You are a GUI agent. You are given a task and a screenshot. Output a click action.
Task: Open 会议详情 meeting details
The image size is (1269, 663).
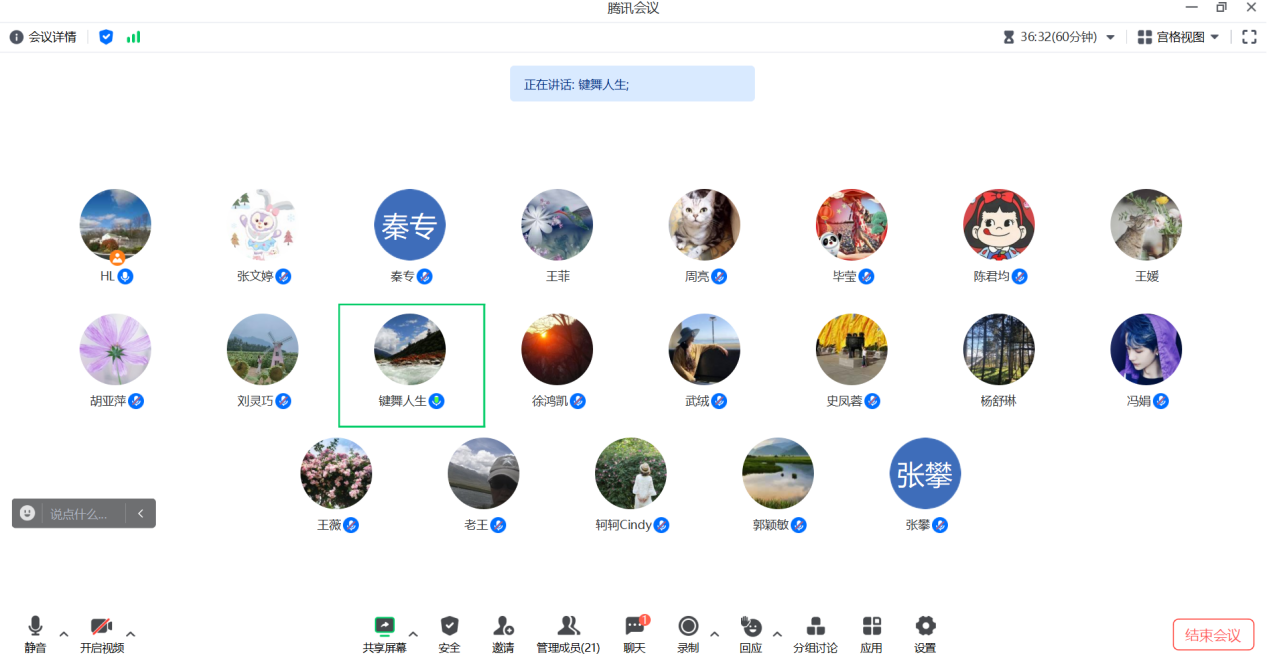click(42, 36)
